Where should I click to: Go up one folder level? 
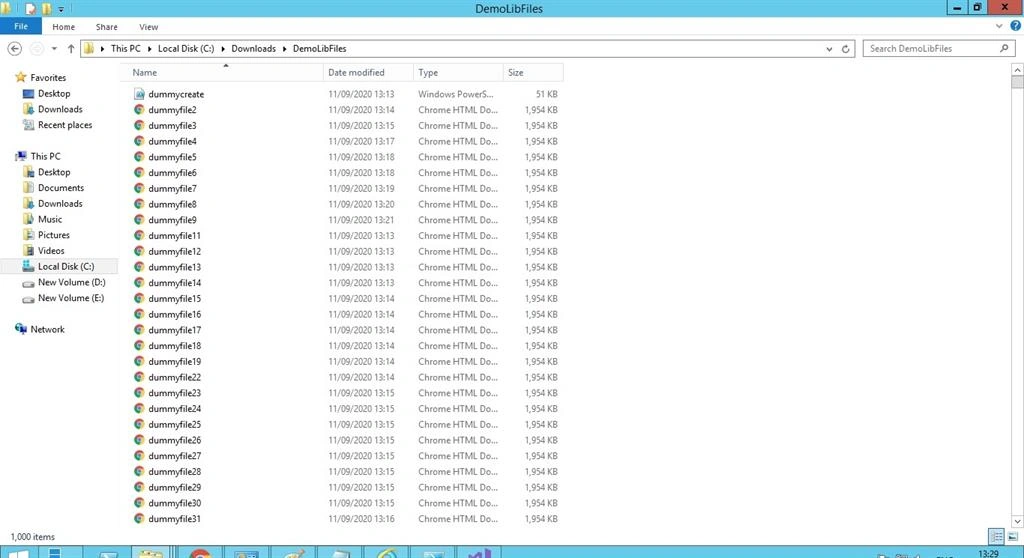point(71,48)
